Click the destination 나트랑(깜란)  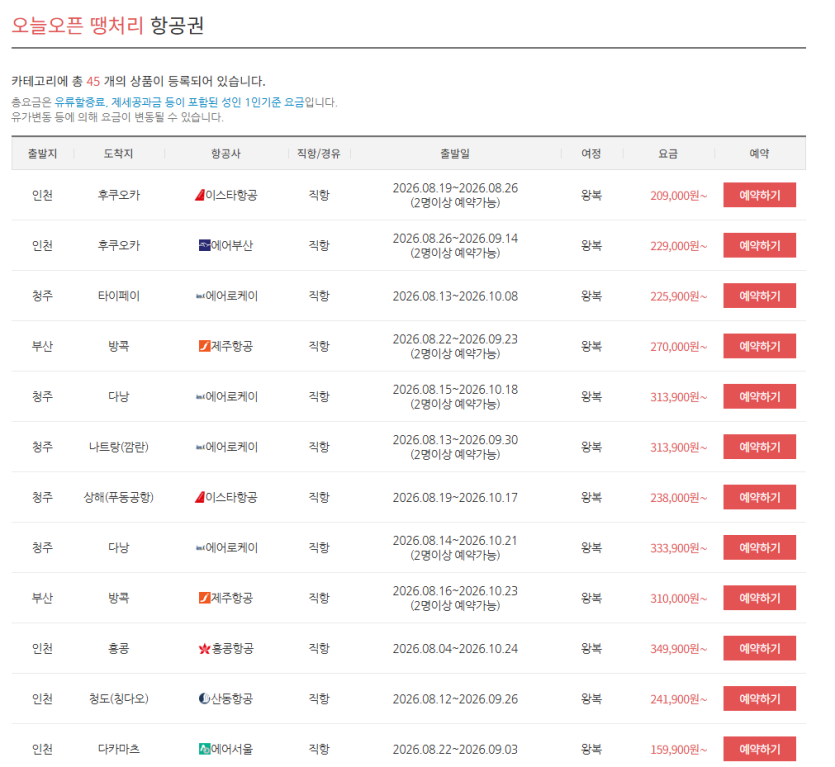pyautogui.click(x=118, y=447)
